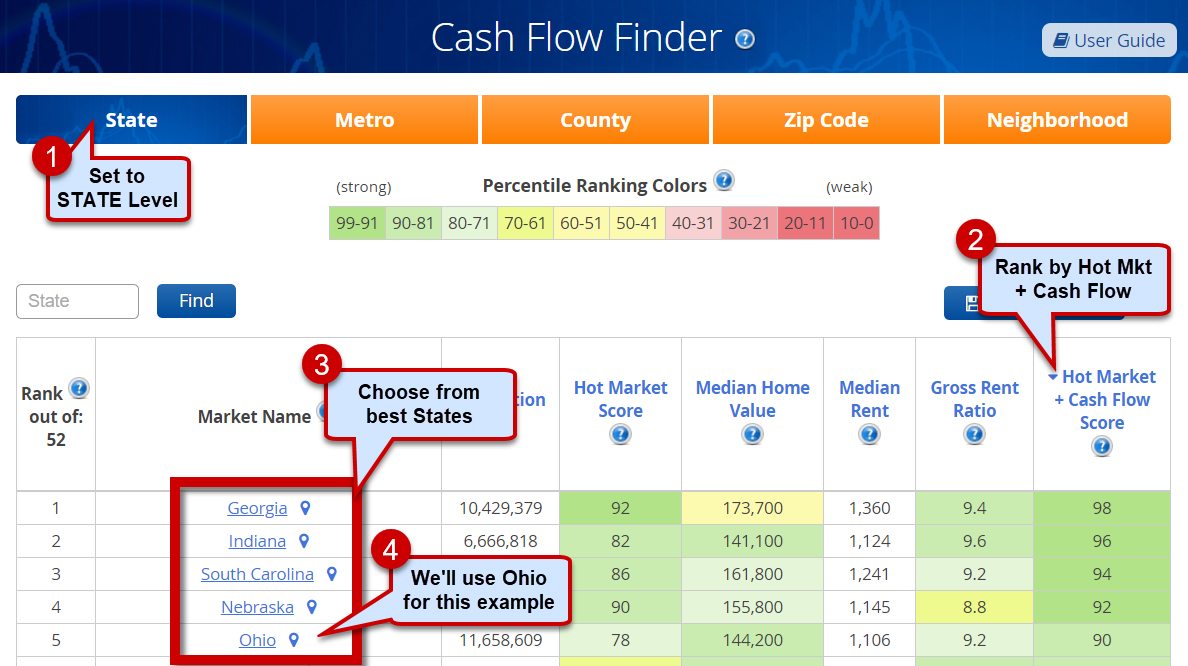Screen dimensions: 1188x666
Task: Select Nebraska gross rent ratio 8.8
Action: coord(974,607)
